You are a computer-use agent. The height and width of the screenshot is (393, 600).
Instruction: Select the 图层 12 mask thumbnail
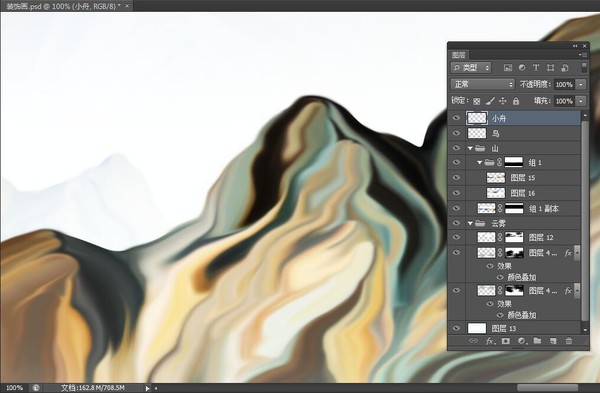point(514,238)
